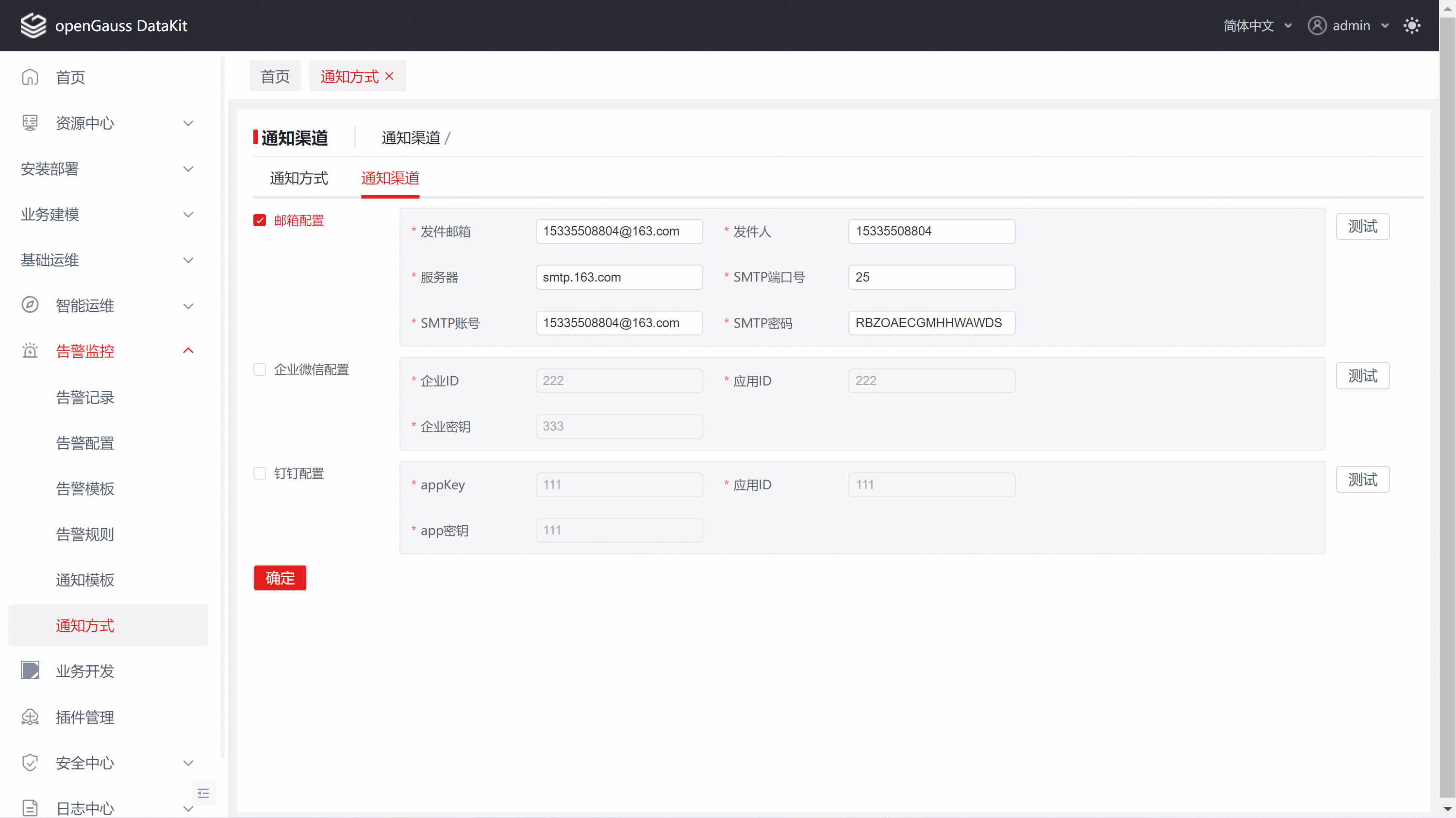
Task: Switch to the 通知方式 sub-tab
Action: 298,179
